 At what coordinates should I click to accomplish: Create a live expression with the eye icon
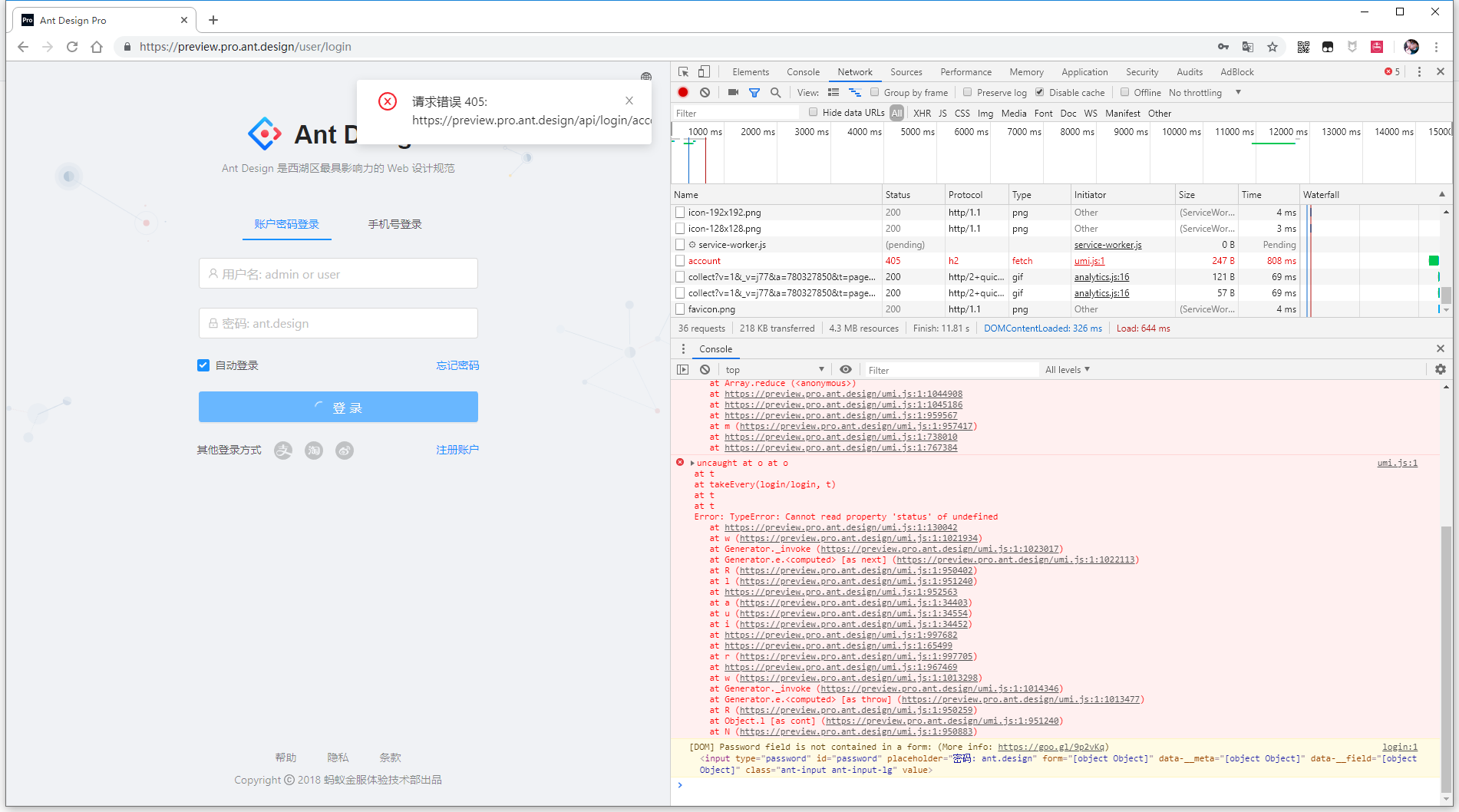(846, 369)
